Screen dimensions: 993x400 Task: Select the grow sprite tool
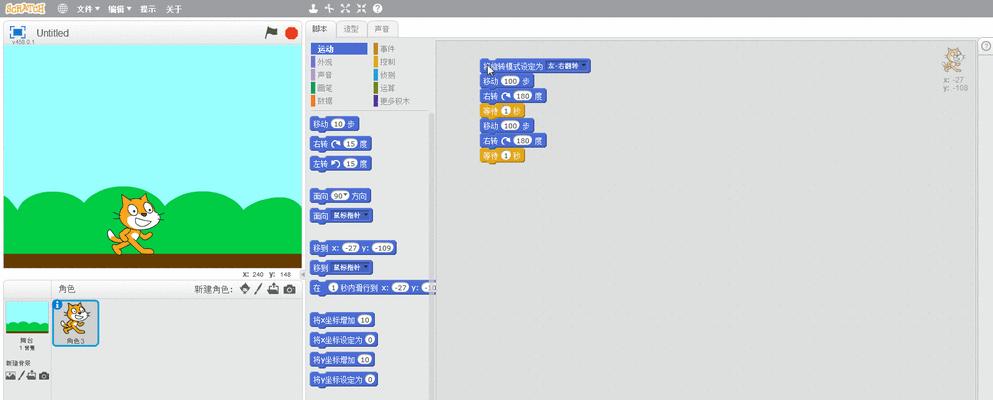[x=345, y=8]
